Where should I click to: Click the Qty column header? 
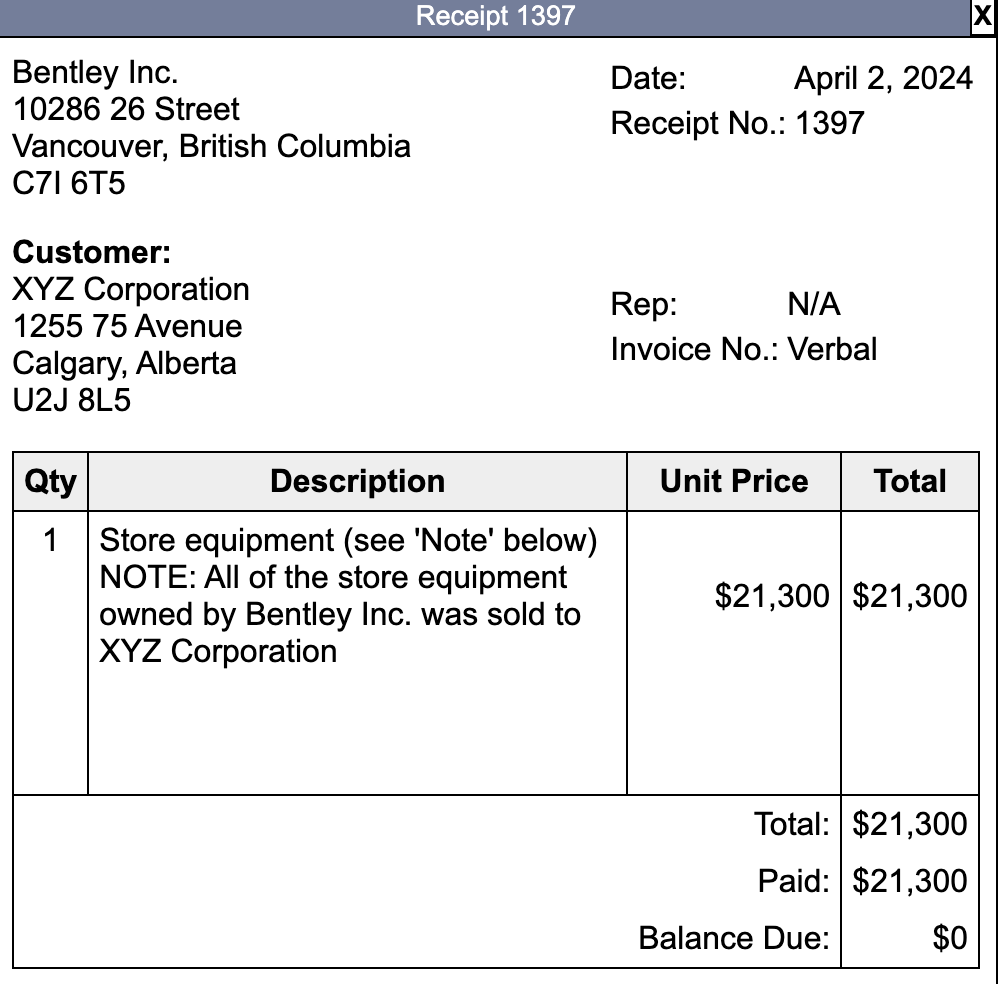[49, 481]
